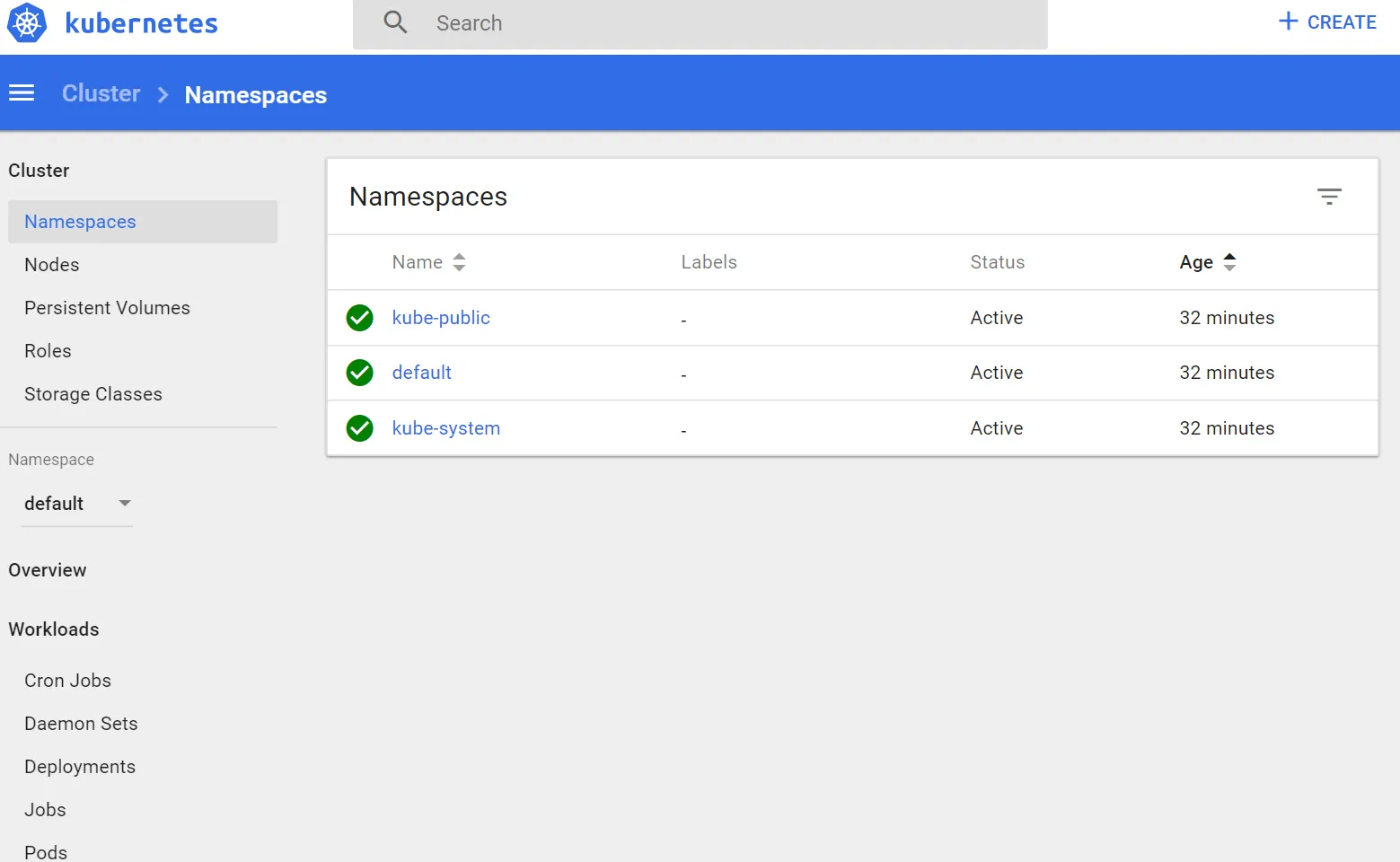Open the Overview section
Screen dimensions: 1400x862
48,570
